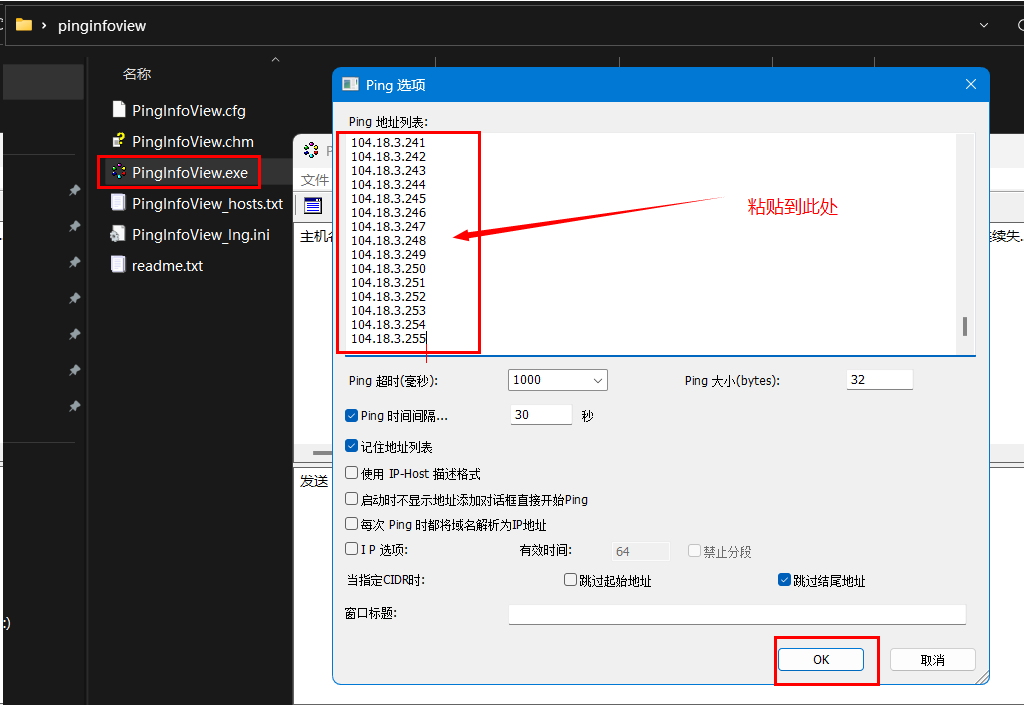
Task: Select PingInfoView.cfg file name
Action: coord(189,111)
